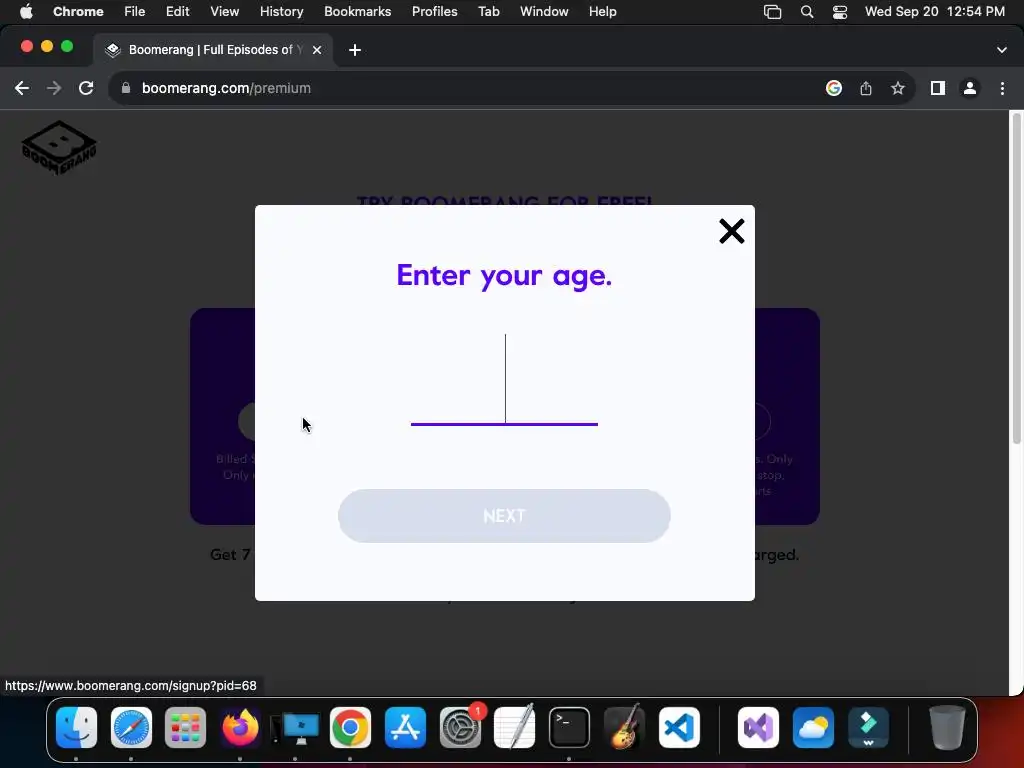Go back in Chrome
This screenshot has height=768, width=1024.
(22, 88)
